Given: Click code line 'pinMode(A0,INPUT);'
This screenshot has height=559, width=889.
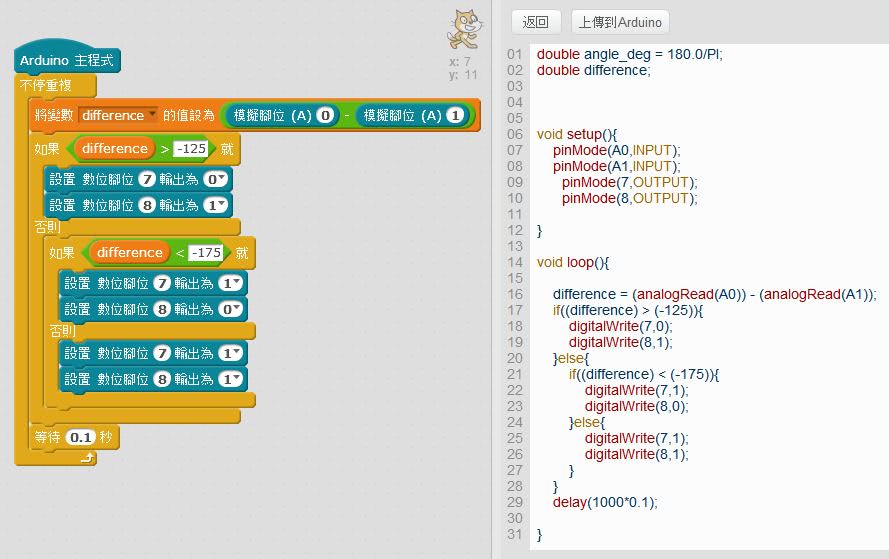Looking at the screenshot, I should tap(616, 150).
